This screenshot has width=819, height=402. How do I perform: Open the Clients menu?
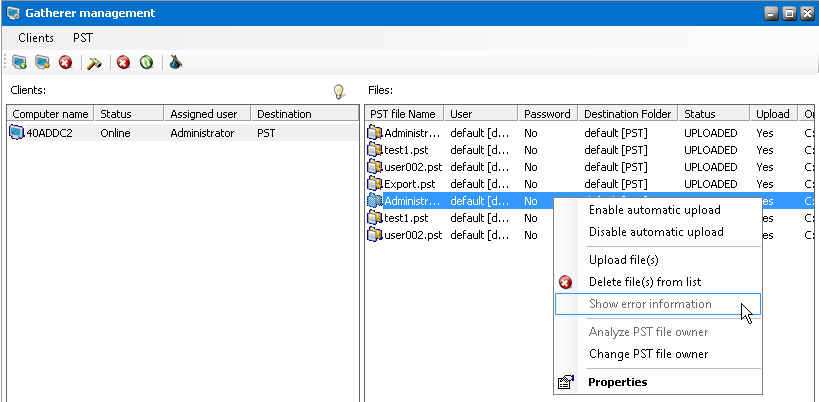click(x=36, y=37)
